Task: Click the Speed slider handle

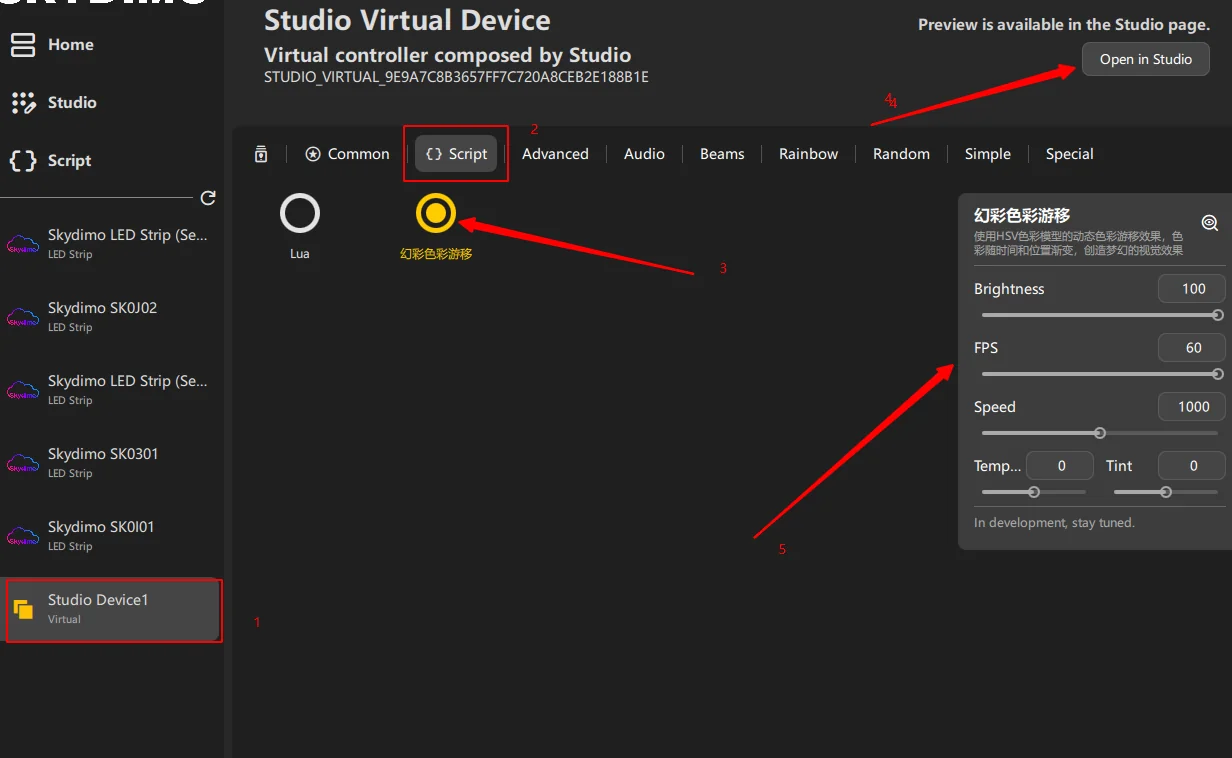Action: [x=1100, y=433]
